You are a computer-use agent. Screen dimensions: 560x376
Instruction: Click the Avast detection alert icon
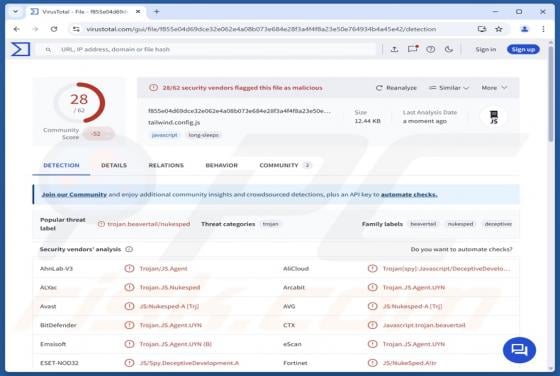click(129, 306)
